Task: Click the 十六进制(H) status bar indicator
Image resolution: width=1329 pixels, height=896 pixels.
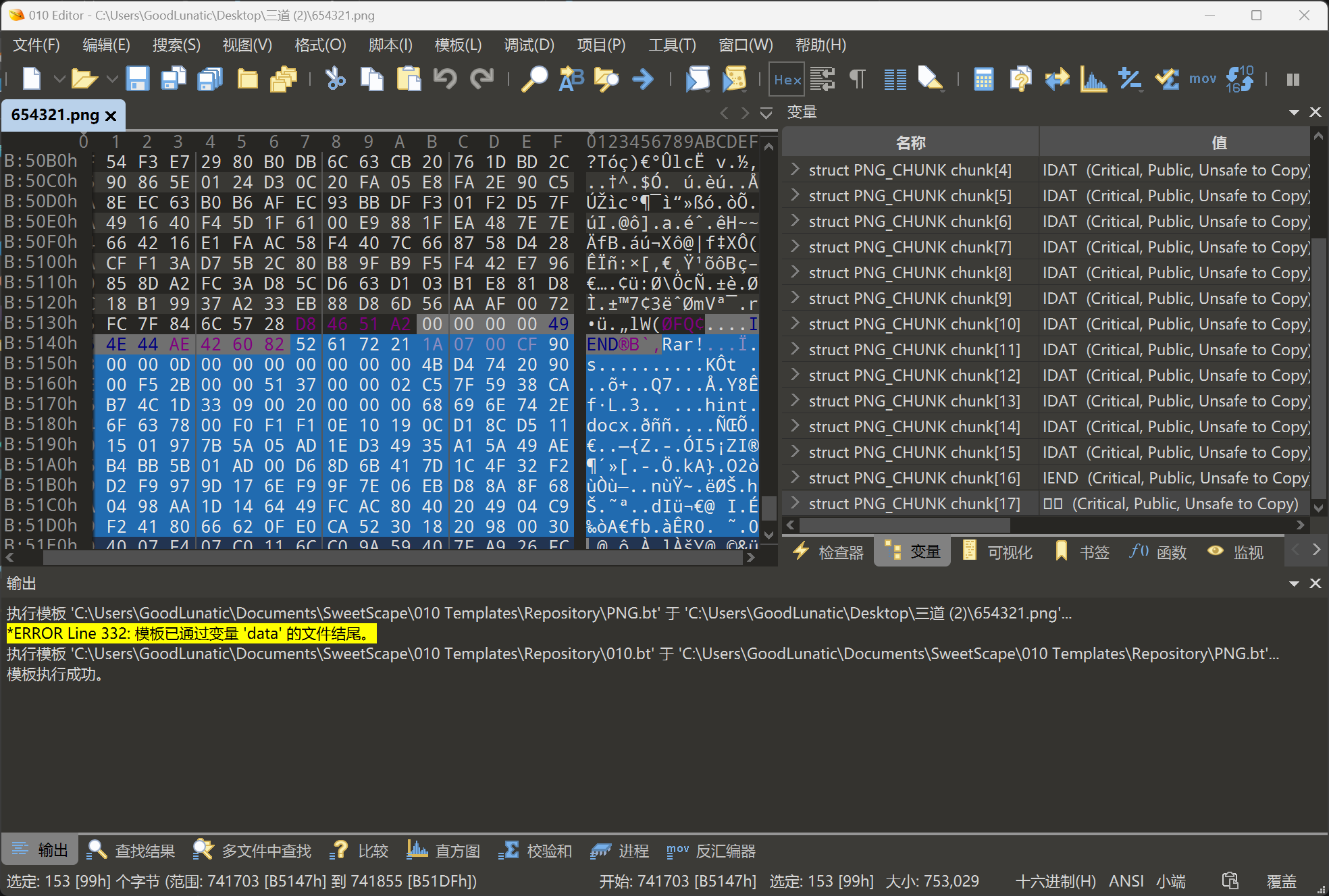Action: point(1056,881)
